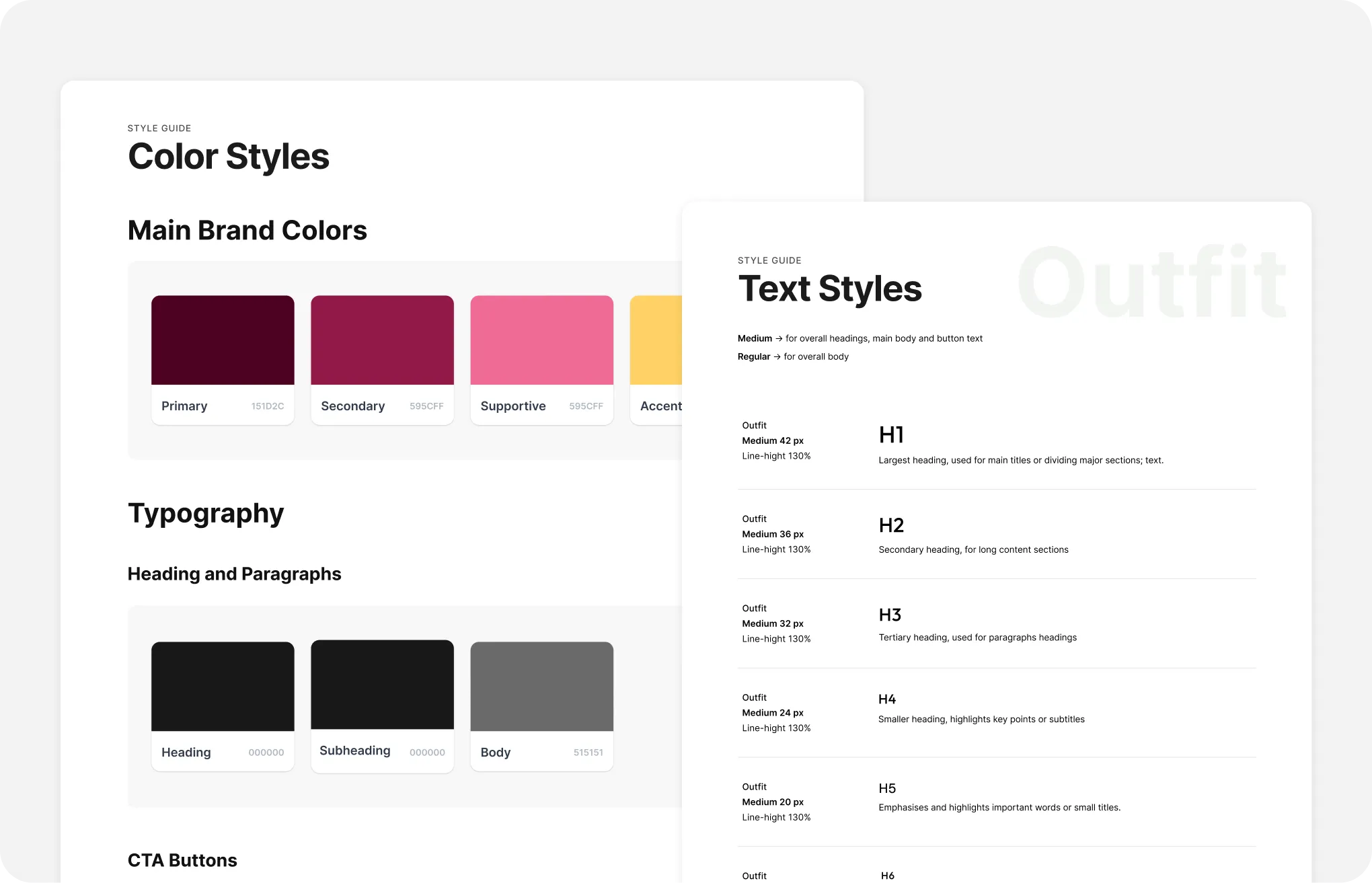This screenshot has height=883, width=1372.
Task: Click the 'H5' heading sample
Action: point(887,788)
